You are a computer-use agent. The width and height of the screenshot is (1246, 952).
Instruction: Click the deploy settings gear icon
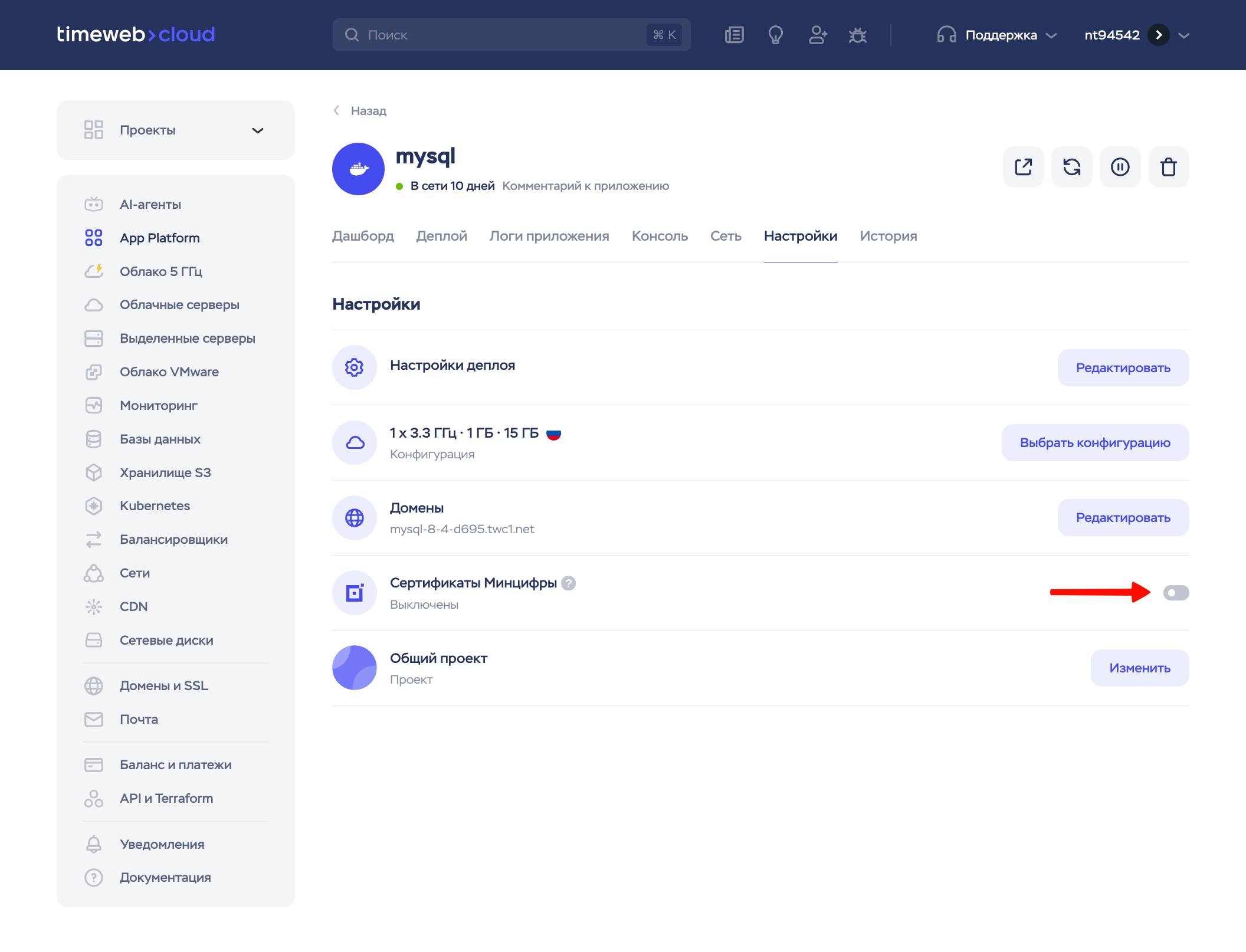click(x=355, y=367)
